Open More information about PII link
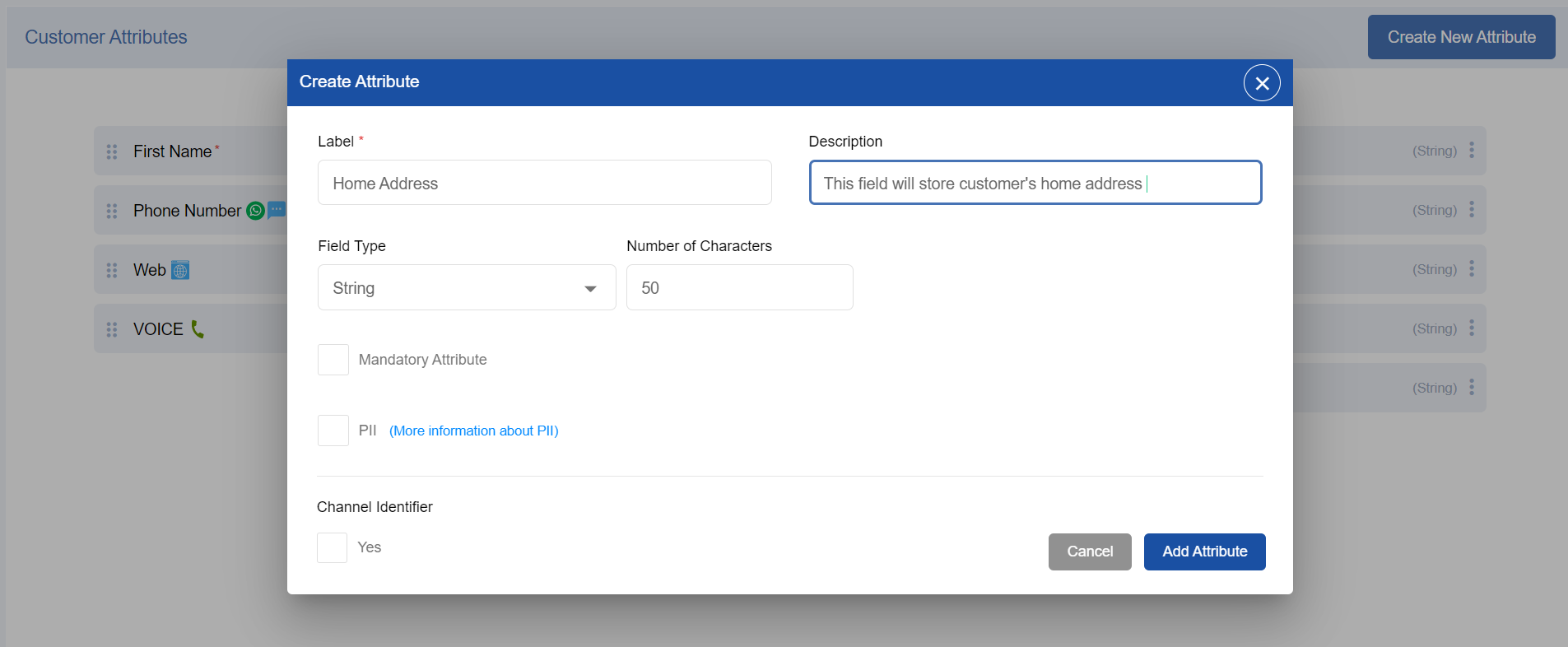 pos(473,431)
